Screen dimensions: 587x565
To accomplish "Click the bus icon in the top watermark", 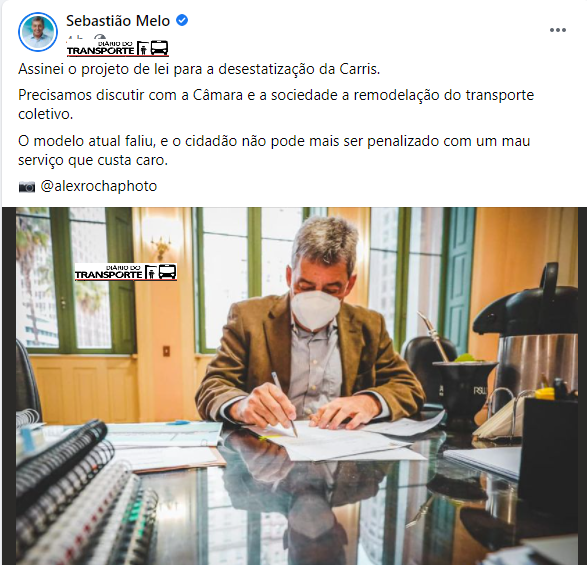I will [159, 48].
